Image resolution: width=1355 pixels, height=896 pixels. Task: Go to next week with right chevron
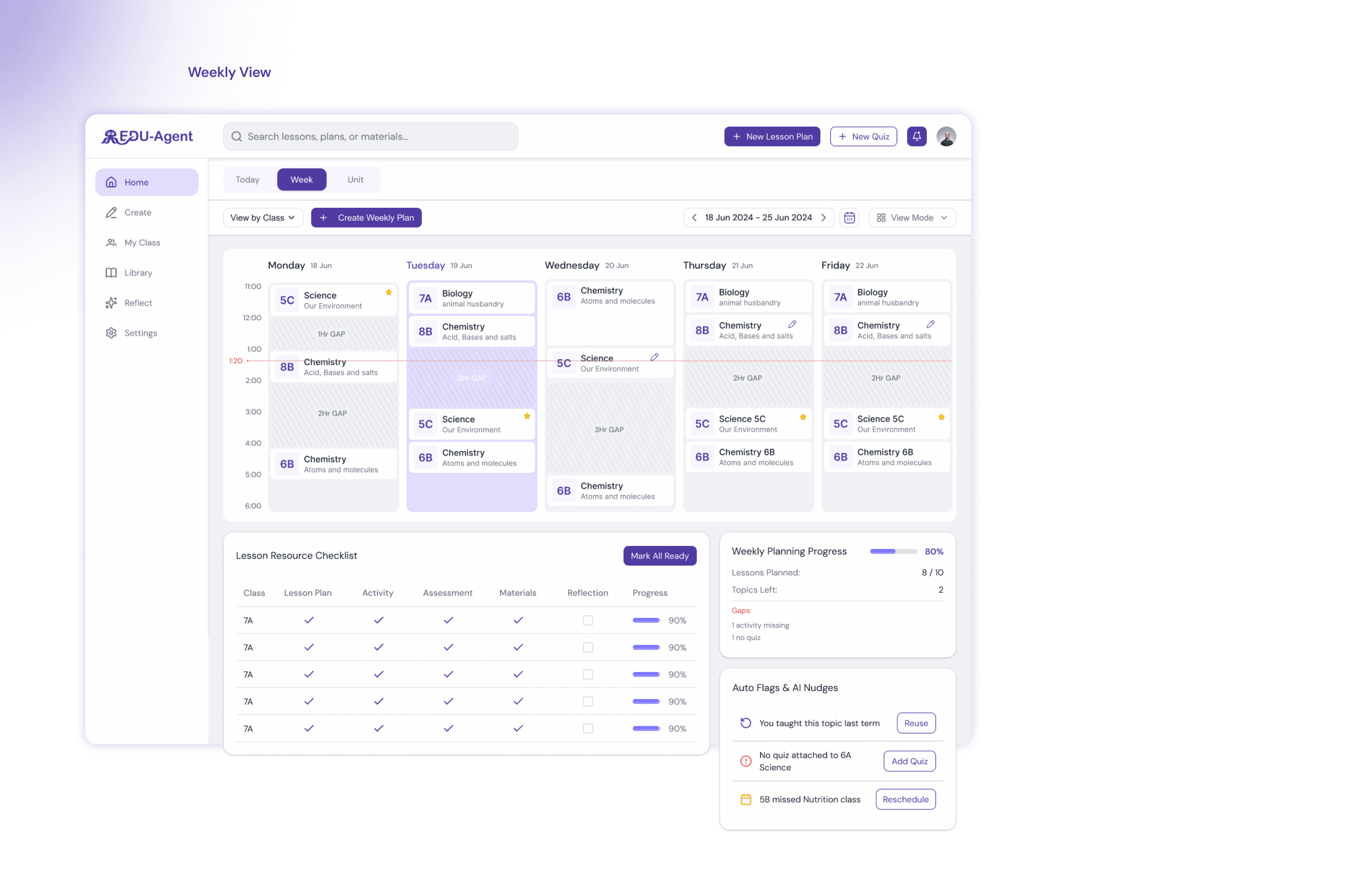(824, 218)
